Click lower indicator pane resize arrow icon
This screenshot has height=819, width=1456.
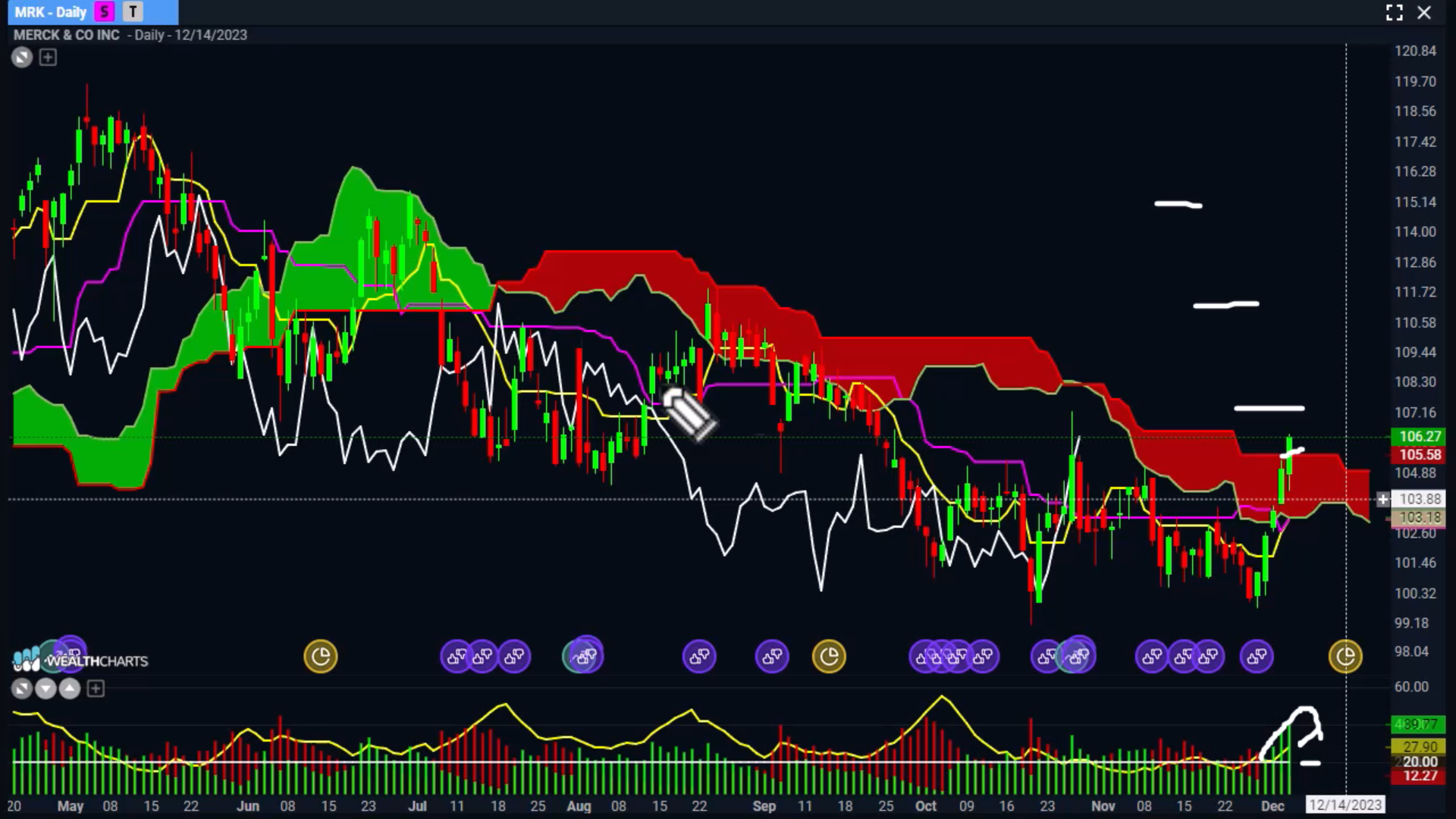(x=22, y=689)
